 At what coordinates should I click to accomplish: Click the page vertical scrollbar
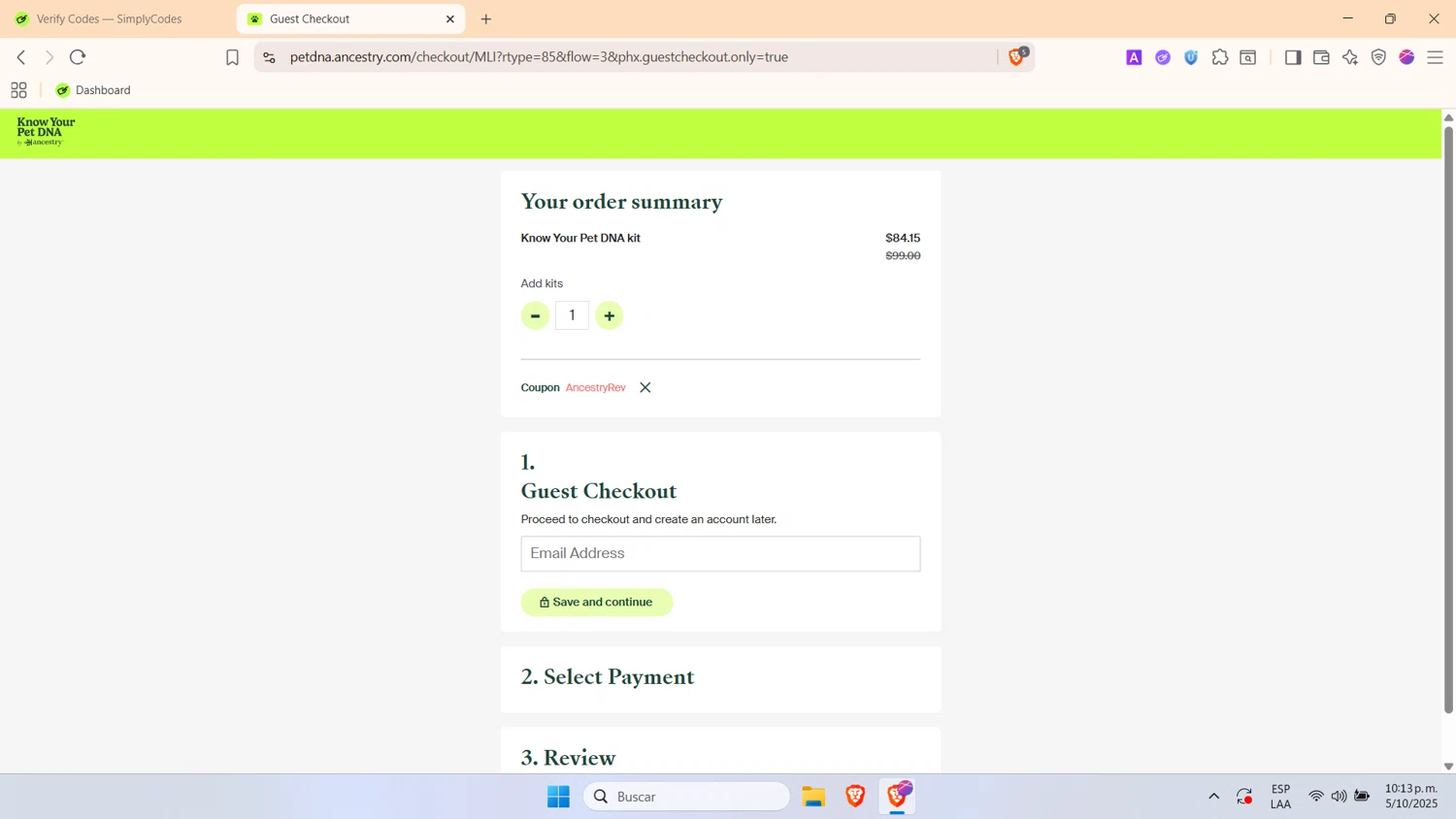tap(1448, 419)
